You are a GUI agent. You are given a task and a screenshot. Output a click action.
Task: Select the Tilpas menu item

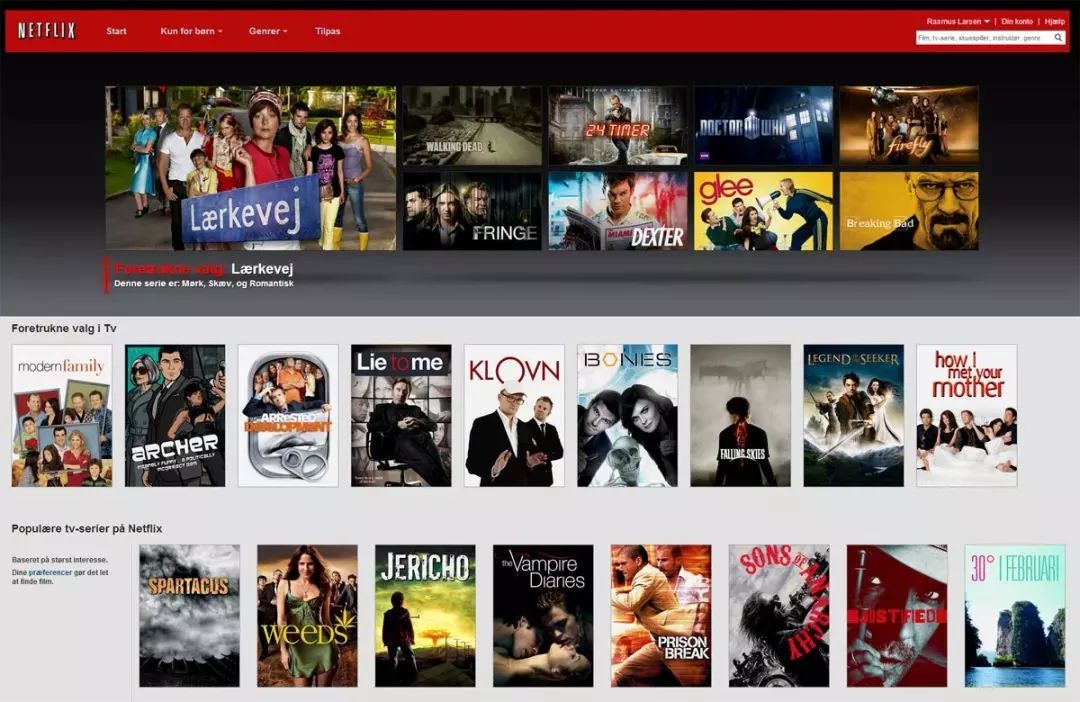(327, 31)
